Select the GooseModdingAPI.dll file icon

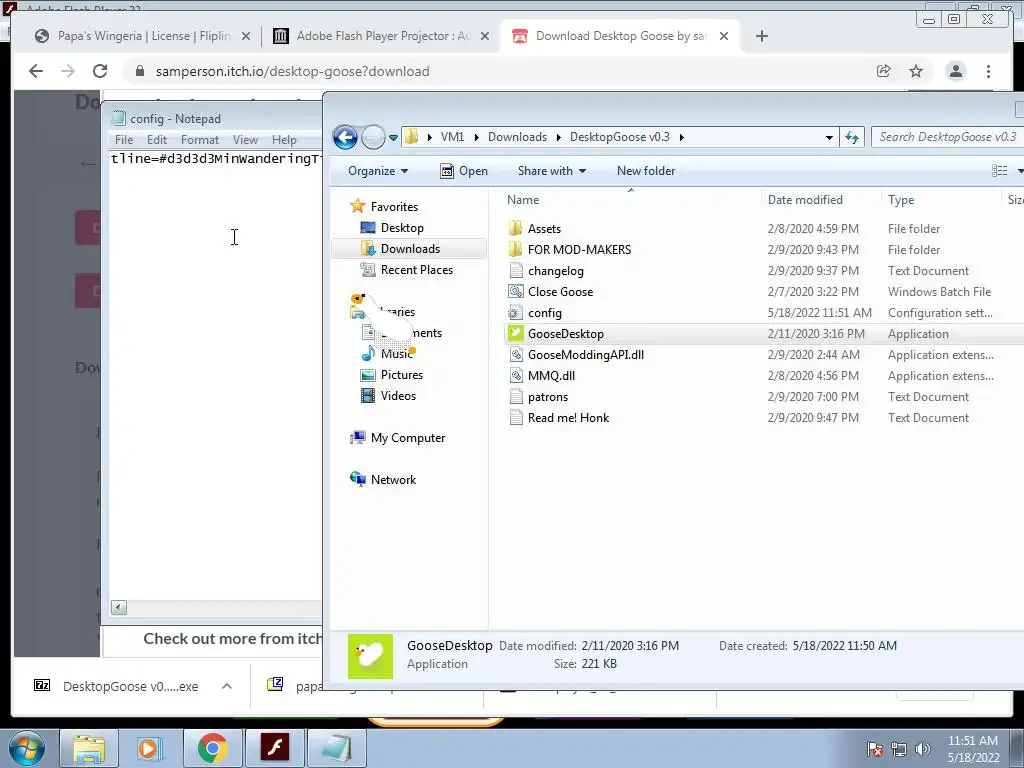coord(516,355)
